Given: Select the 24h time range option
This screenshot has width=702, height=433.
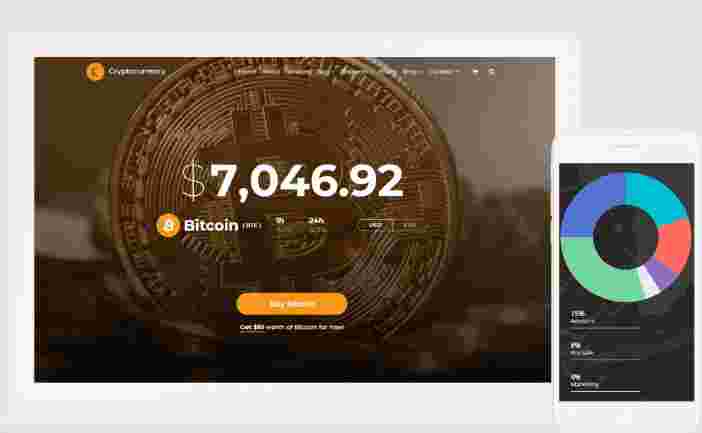Looking at the screenshot, I should [316, 220].
